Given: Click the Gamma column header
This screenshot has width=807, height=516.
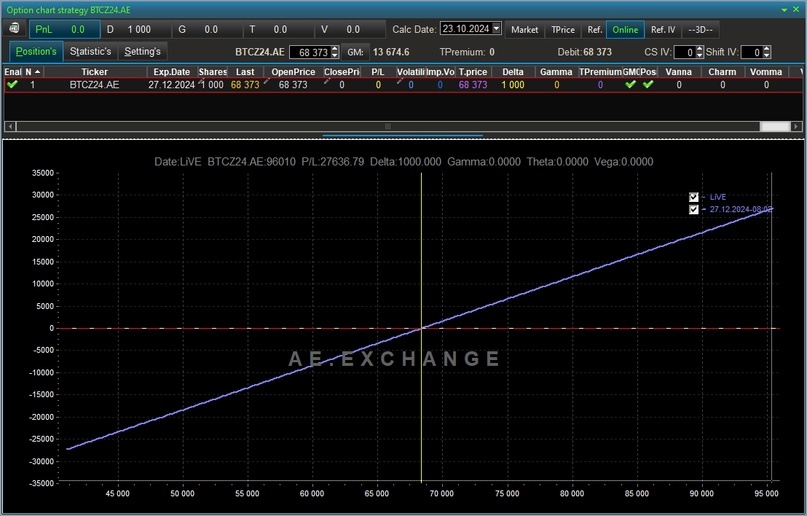Looking at the screenshot, I should pyautogui.click(x=556, y=72).
